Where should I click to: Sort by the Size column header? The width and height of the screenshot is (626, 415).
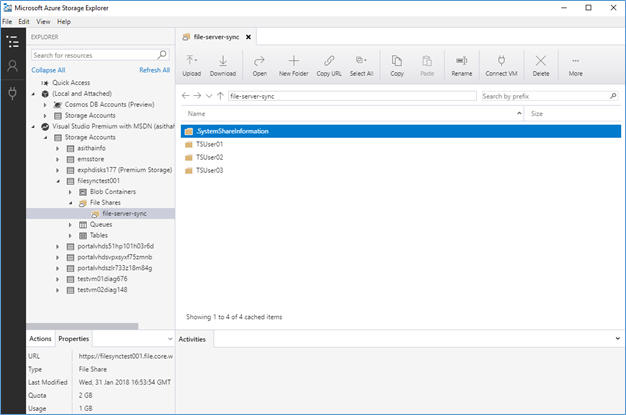click(573, 114)
